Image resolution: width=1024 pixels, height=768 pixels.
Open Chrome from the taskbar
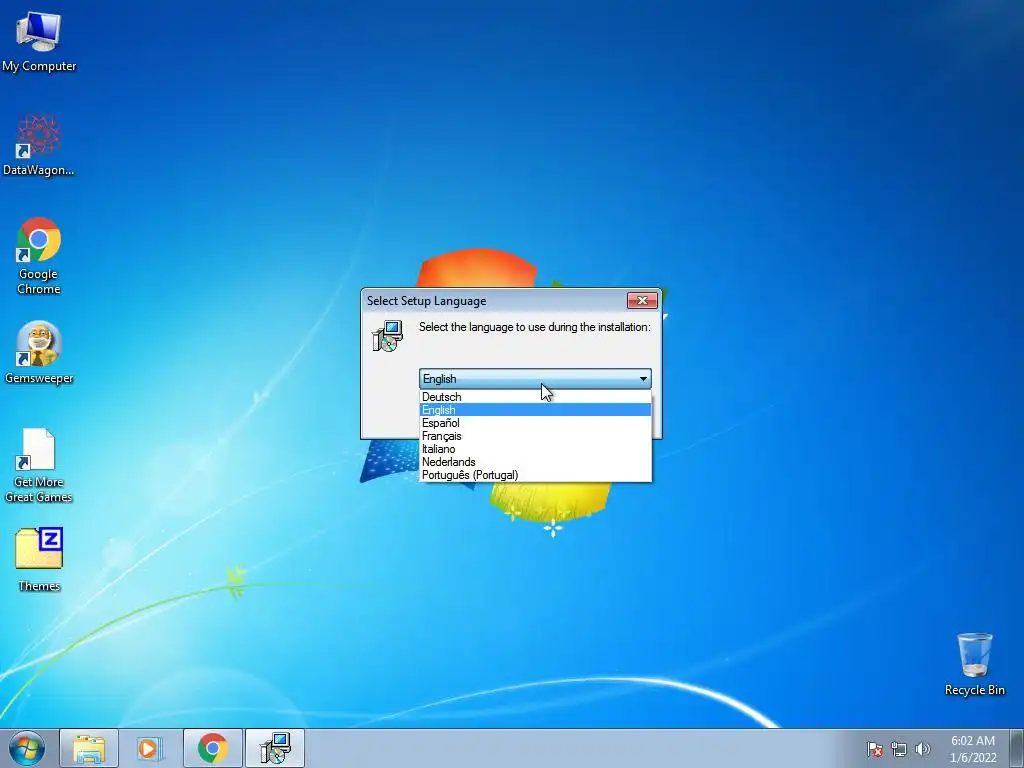pos(213,748)
